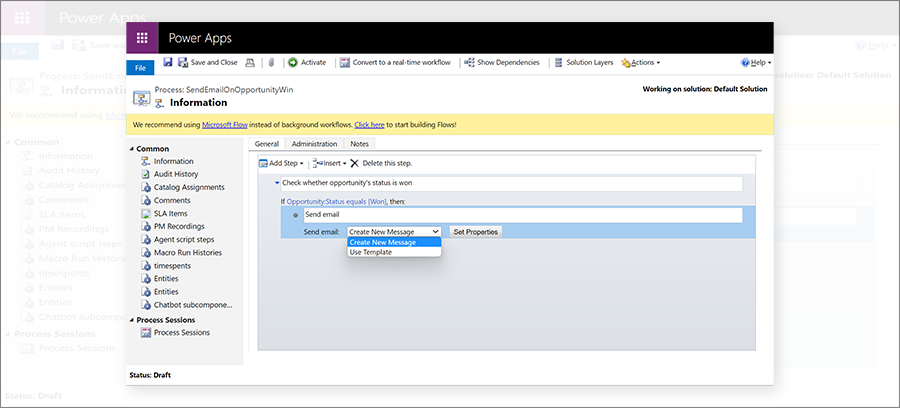
Task: Open Solution Layers
Action: pyautogui.click(x=584, y=63)
